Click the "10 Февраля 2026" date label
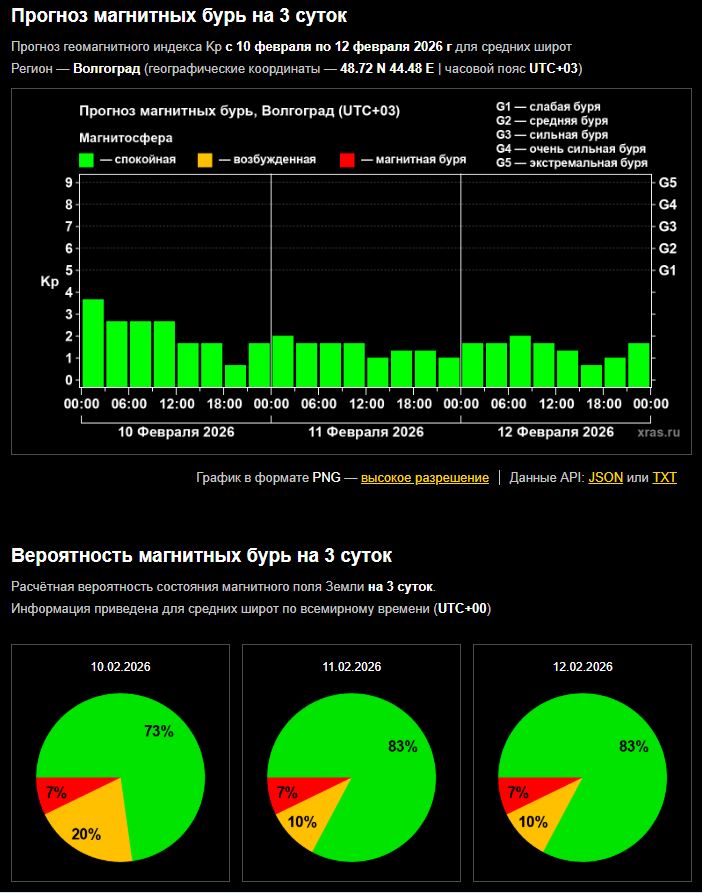 176,432
